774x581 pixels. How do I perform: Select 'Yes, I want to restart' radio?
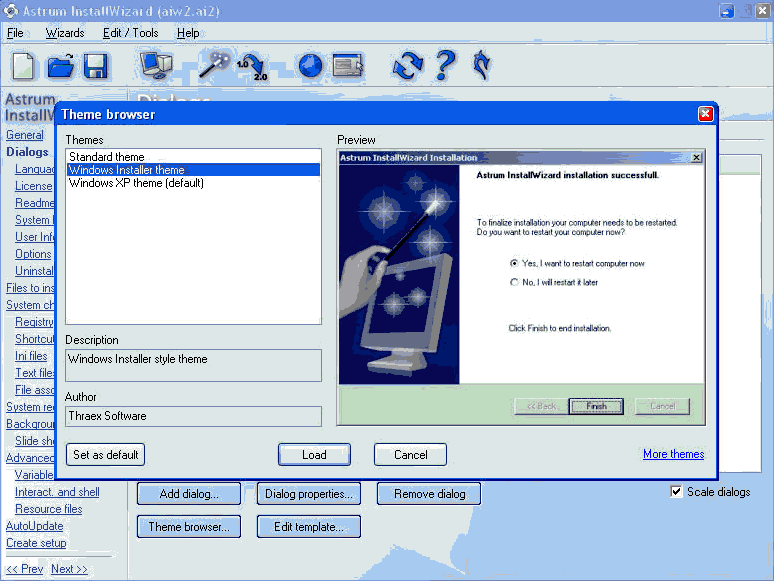coord(514,264)
